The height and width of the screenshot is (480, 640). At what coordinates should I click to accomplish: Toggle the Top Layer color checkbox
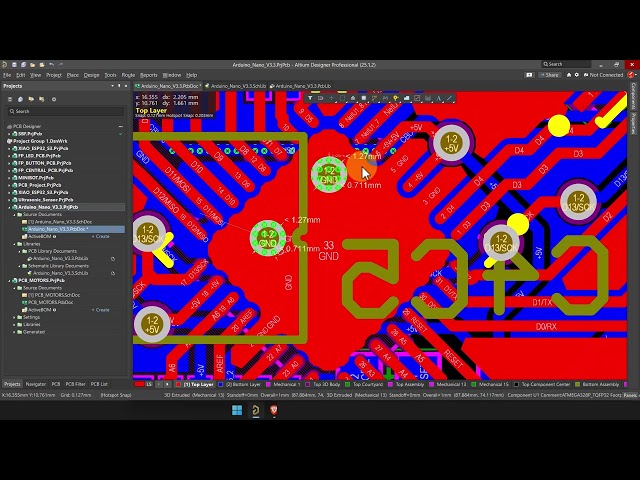(179, 384)
